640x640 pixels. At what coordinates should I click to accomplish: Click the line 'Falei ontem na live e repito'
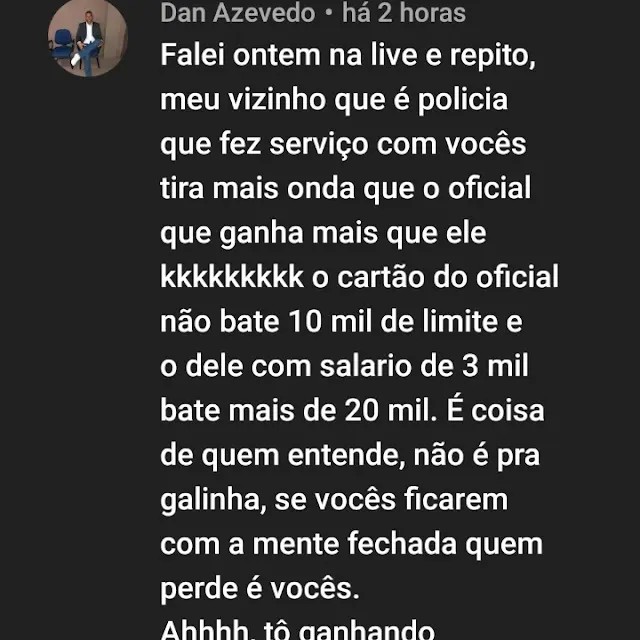tap(348, 56)
